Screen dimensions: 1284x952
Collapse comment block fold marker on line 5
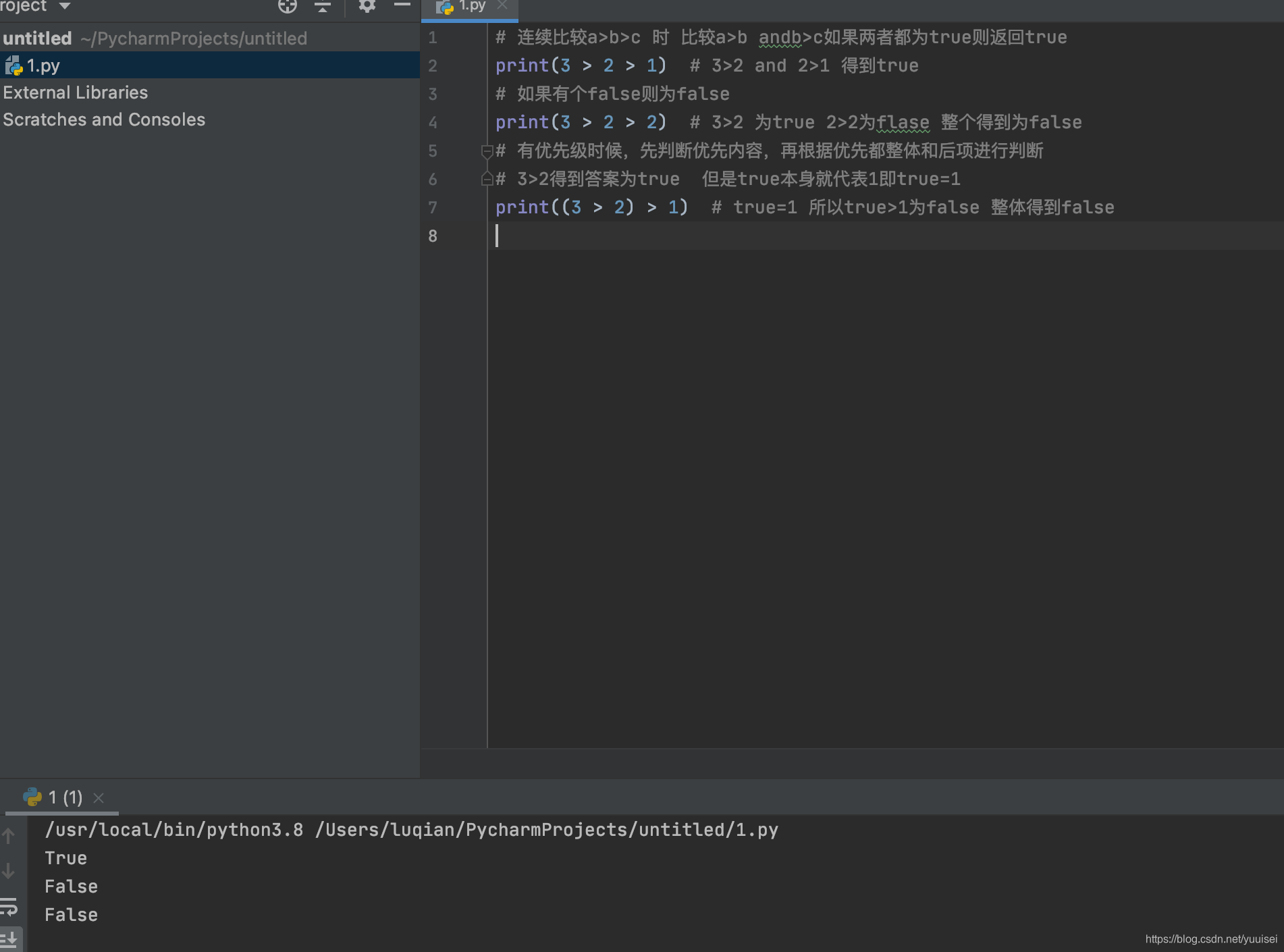pos(487,151)
